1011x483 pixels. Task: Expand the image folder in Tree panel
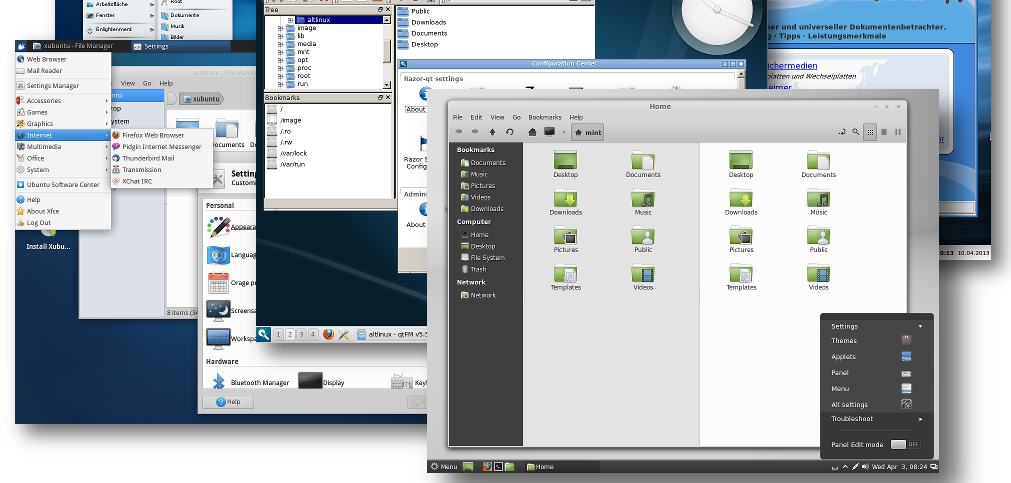click(280, 28)
